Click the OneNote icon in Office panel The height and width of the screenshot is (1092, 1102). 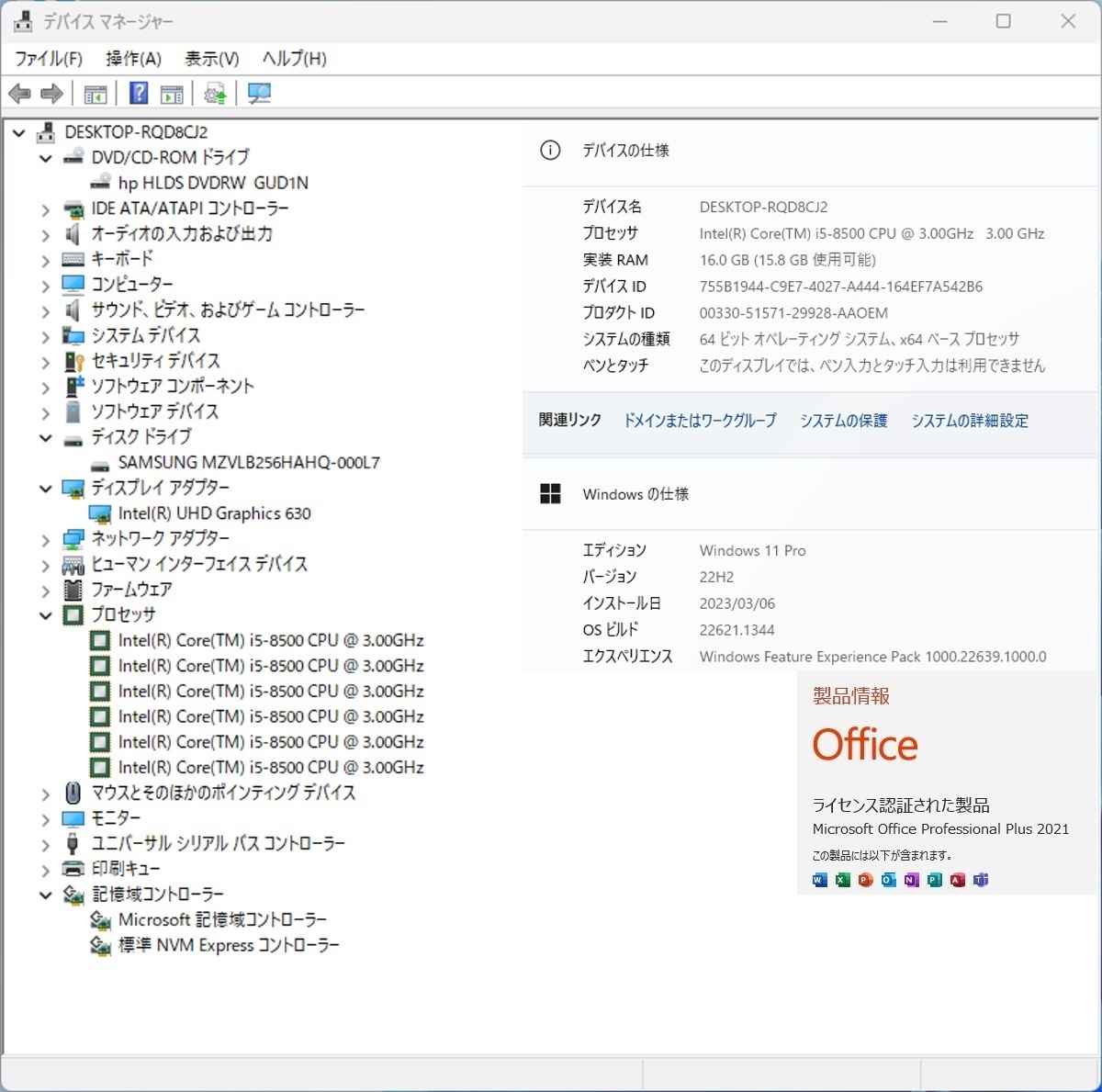point(912,880)
